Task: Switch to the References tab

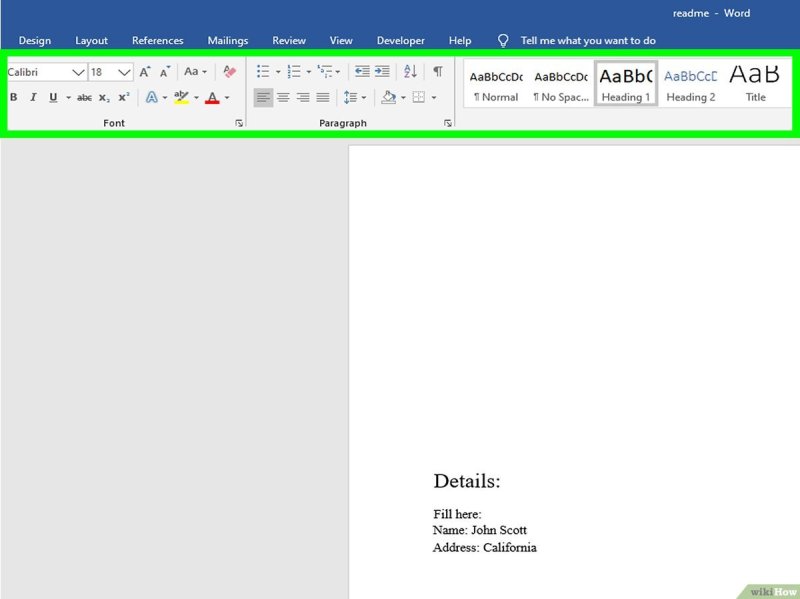Action: pyautogui.click(x=158, y=40)
